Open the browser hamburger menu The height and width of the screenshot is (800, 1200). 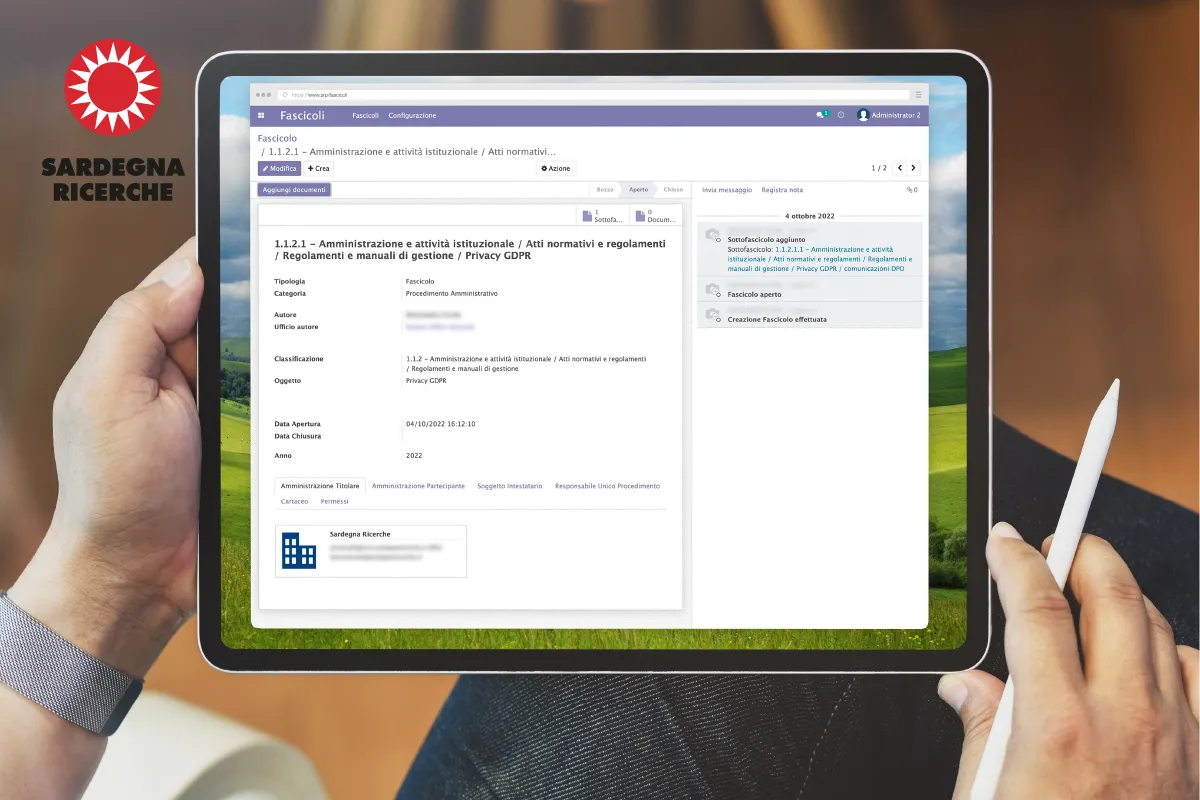click(x=918, y=94)
